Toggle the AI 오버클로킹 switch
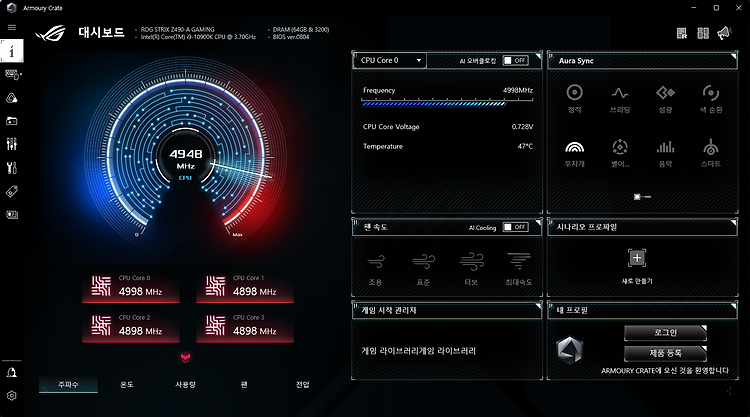The height and width of the screenshot is (417, 750). click(x=516, y=60)
